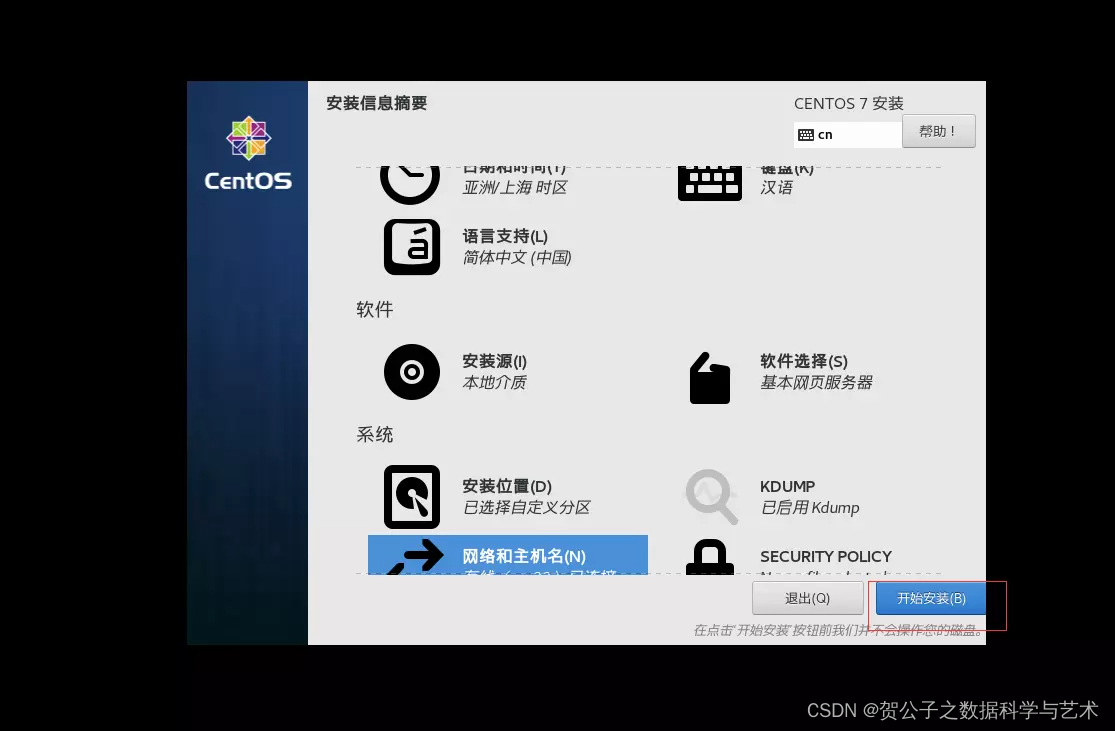Image resolution: width=1115 pixels, height=731 pixels.
Task: Open the 安装源 installation source icon
Action: 411,371
